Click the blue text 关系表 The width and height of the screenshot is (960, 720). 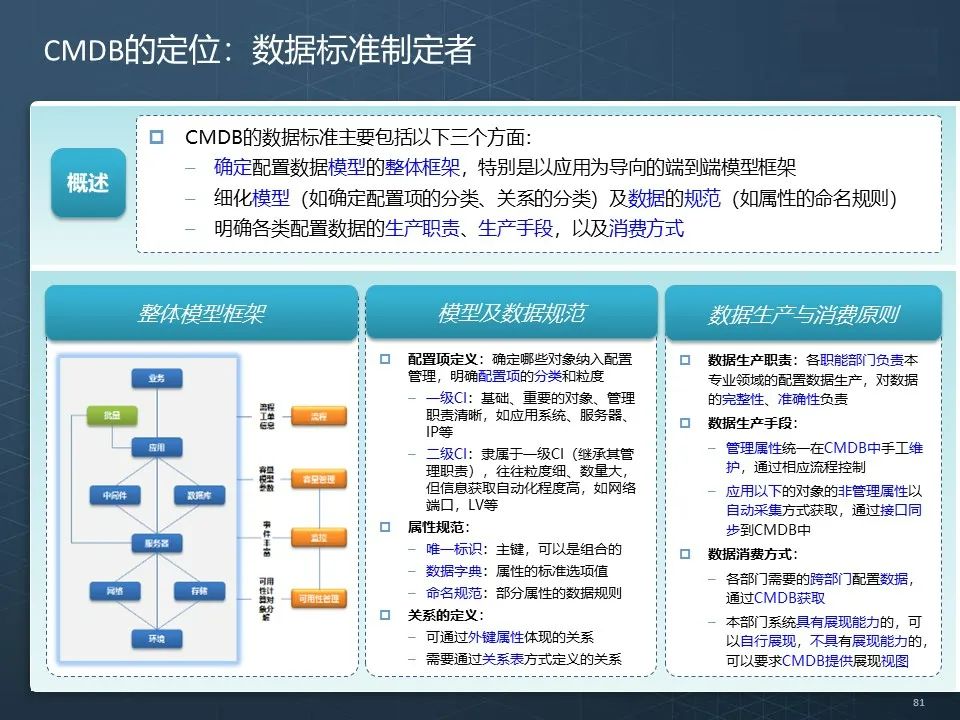pyautogui.click(x=503, y=659)
